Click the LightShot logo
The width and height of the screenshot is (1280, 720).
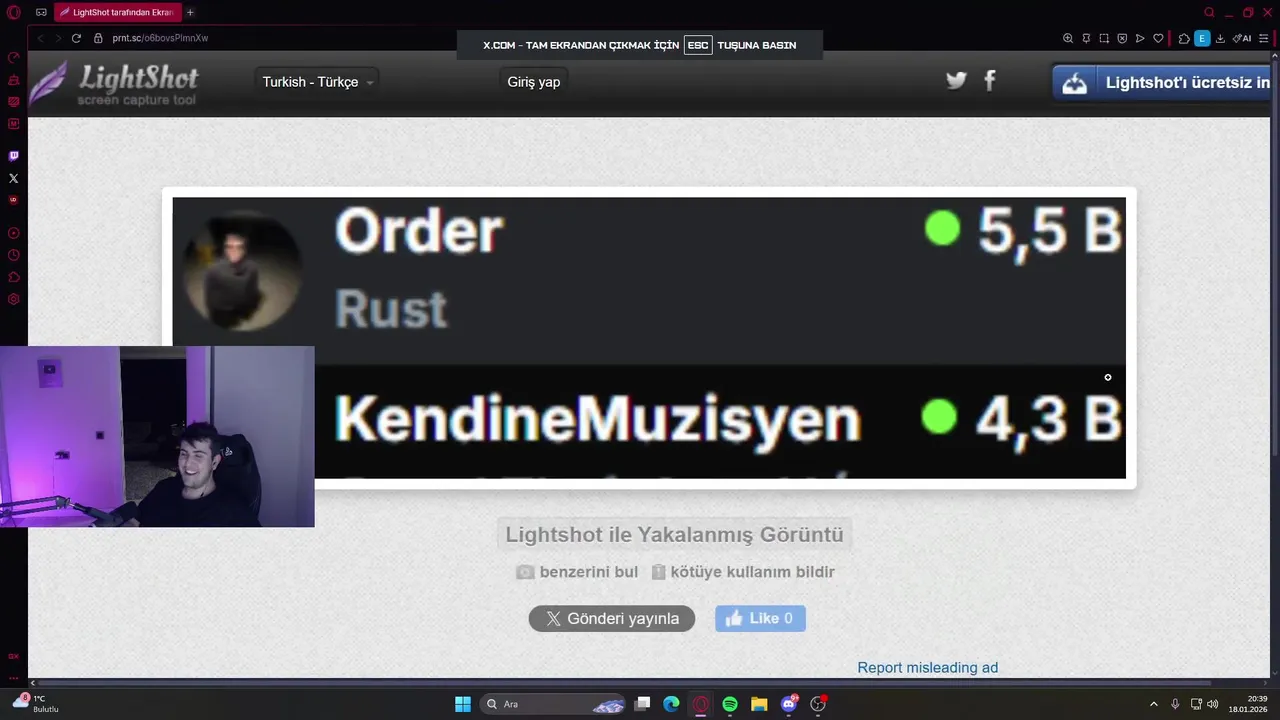(x=113, y=83)
